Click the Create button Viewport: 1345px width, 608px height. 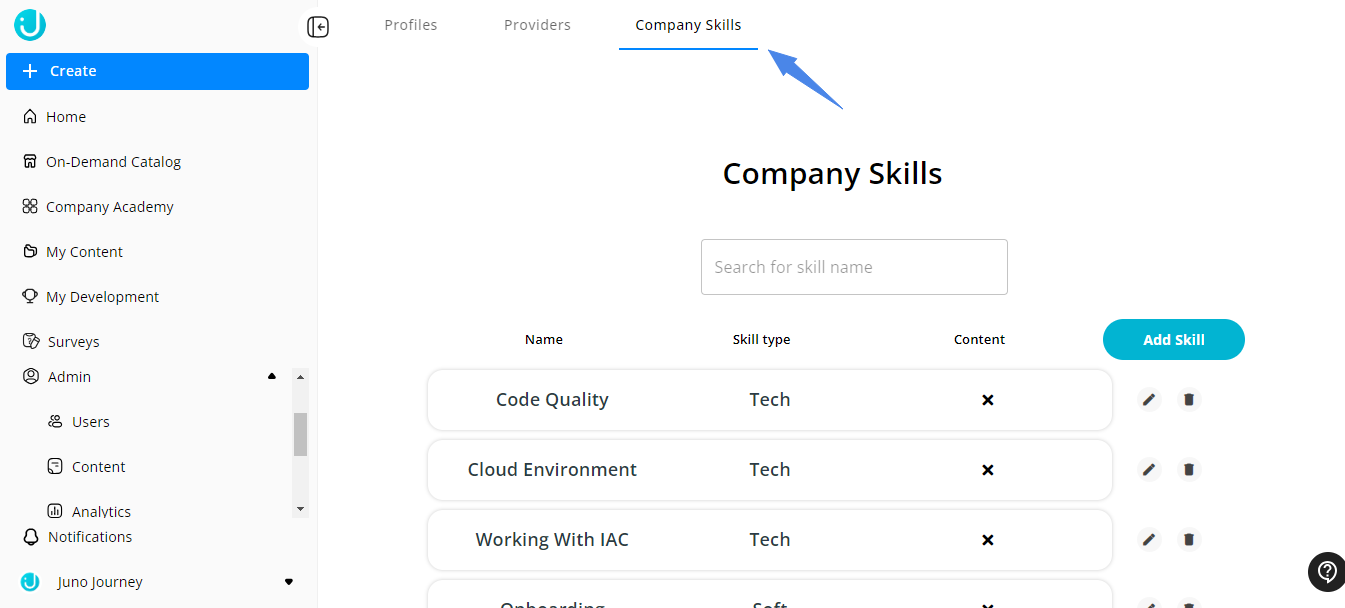point(157,71)
